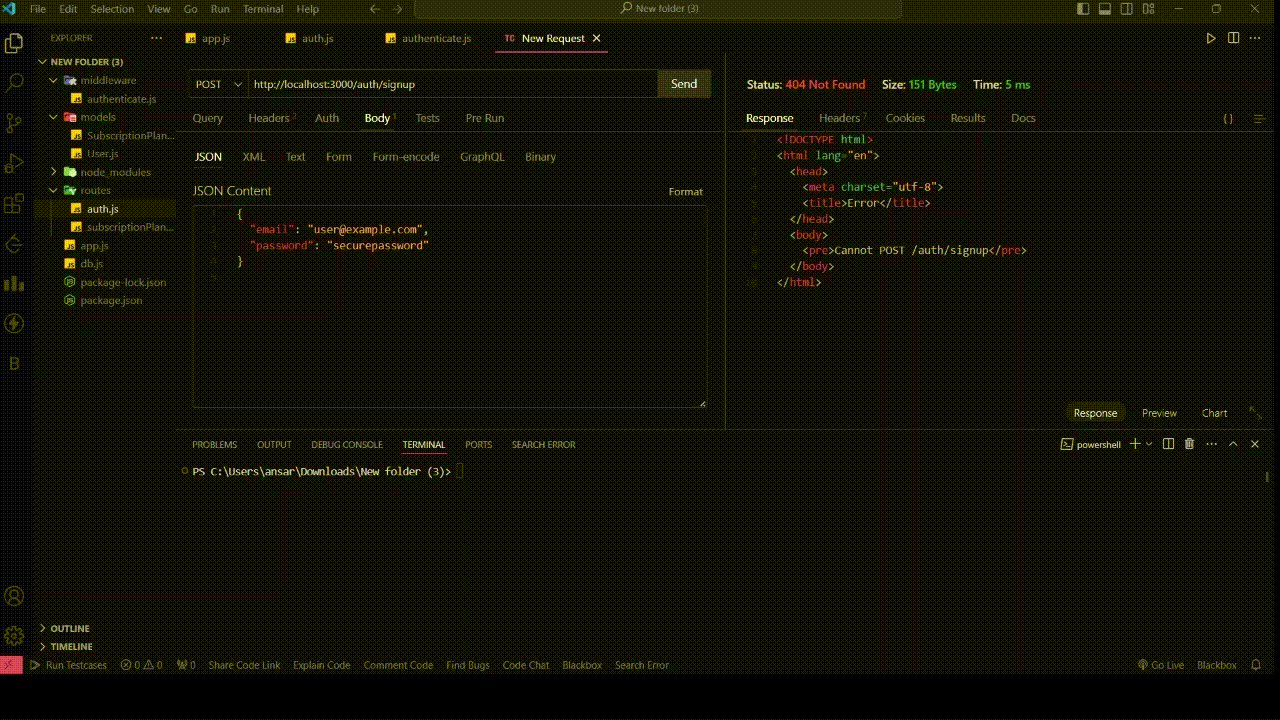Open the POST method dropdown
This screenshot has width=1280, height=720.
219,84
